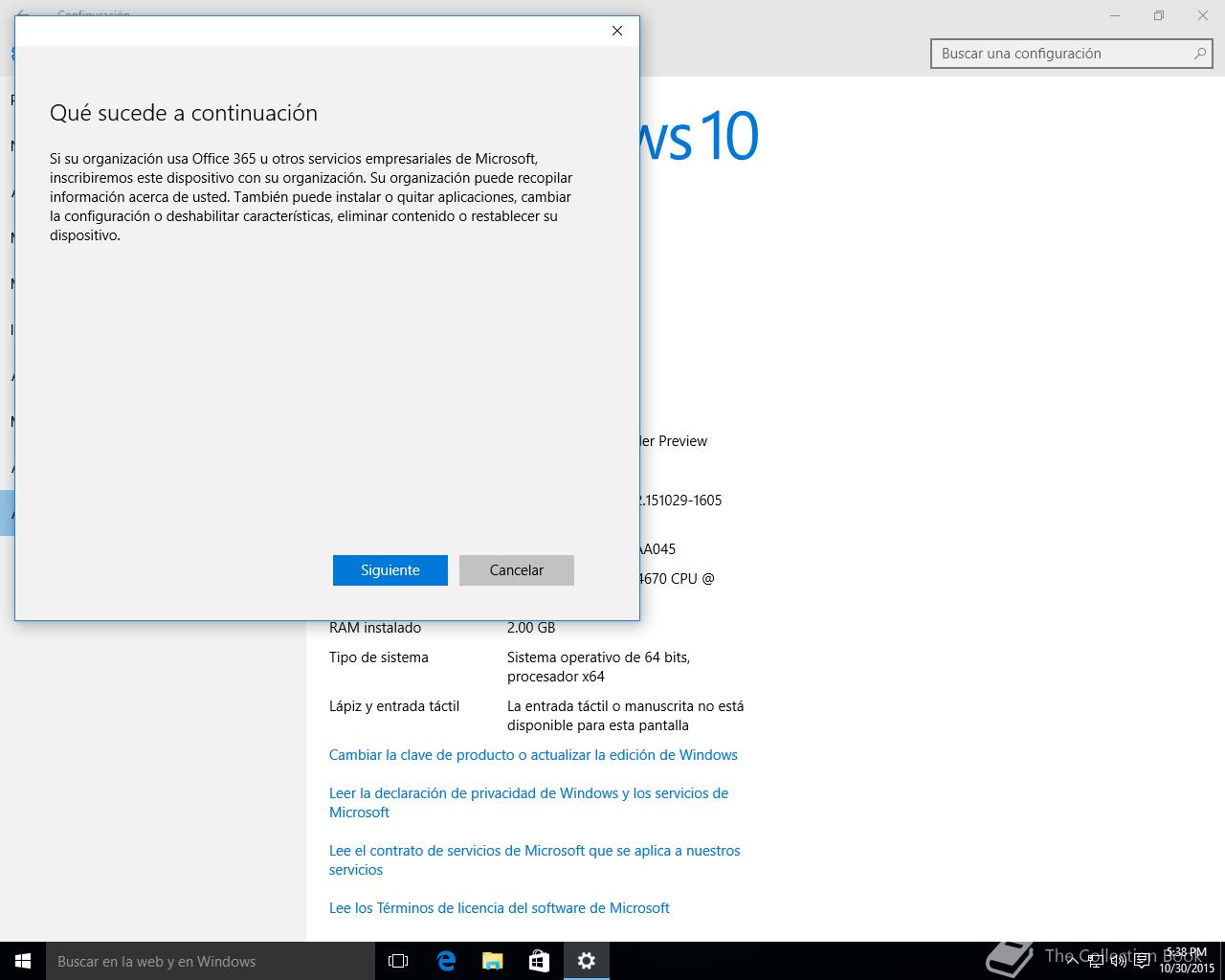Click the 'Tipo de sistema' label
Viewport: 1225px width, 980px height.
[379, 657]
